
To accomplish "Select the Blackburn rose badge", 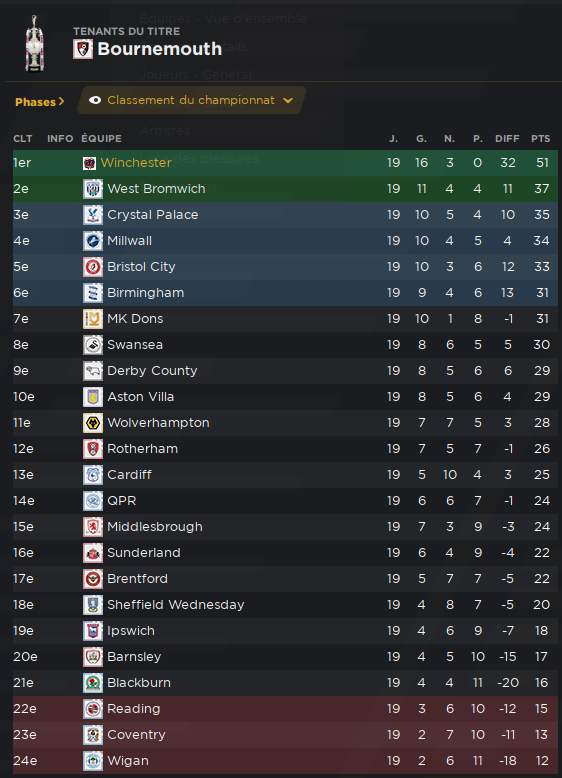I will 93,683.
